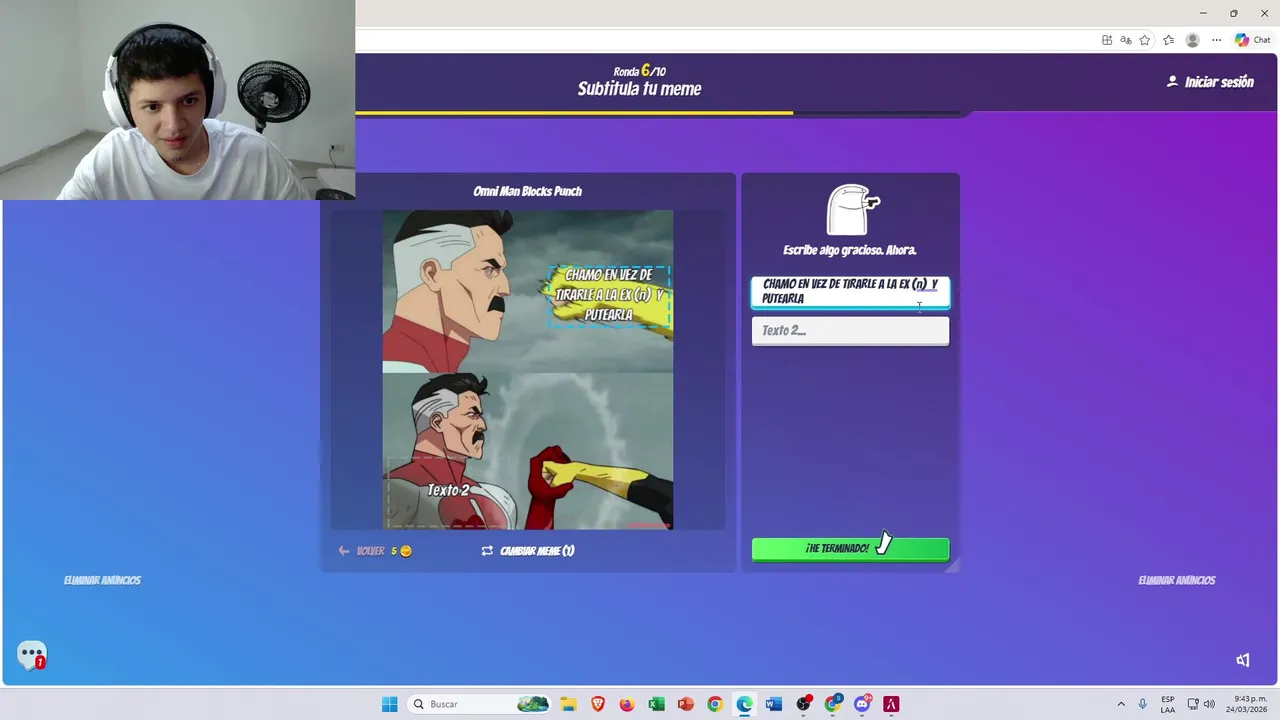Open network and volume quick settings
Screen dimensions: 1280x720
coord(1201,704)
